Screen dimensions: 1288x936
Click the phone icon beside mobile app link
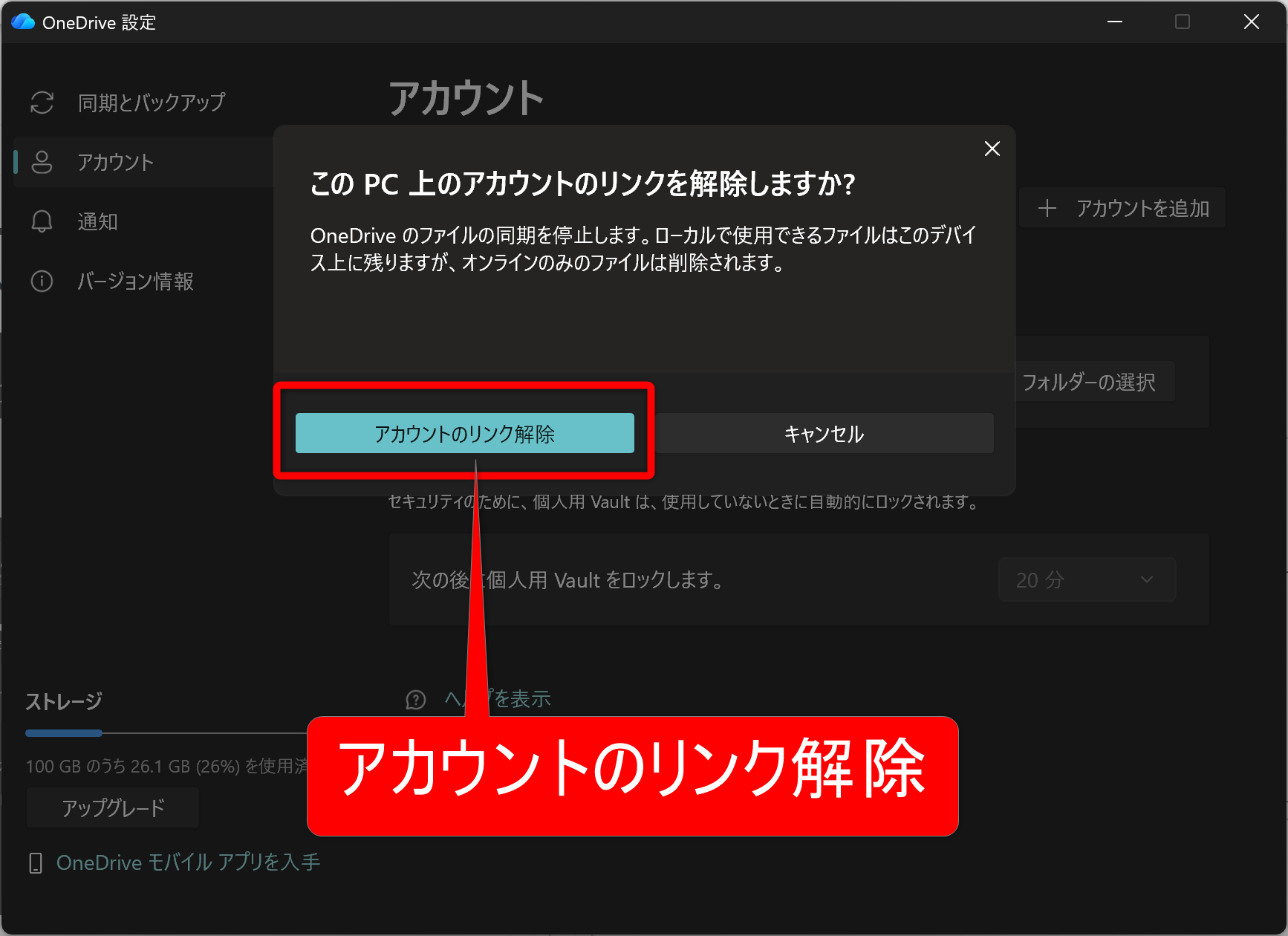click(x=35, y=862)
